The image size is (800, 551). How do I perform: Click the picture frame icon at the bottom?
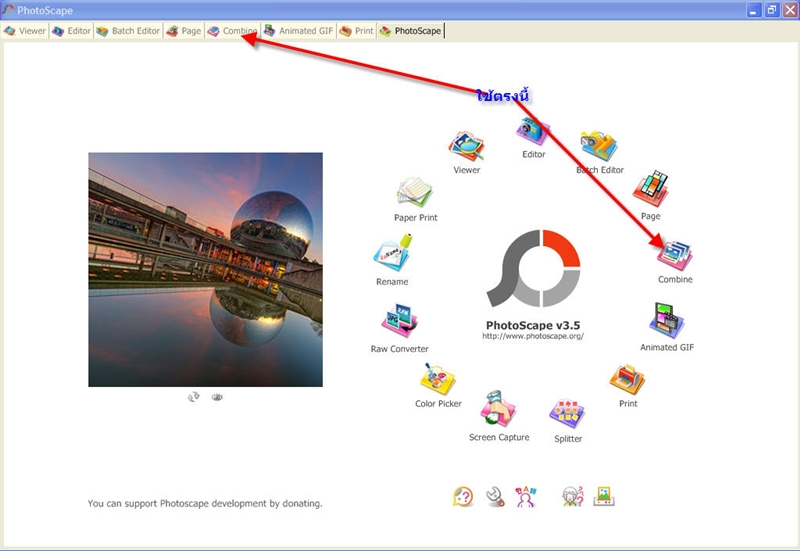pyautogui.click(x=604, y=496)
